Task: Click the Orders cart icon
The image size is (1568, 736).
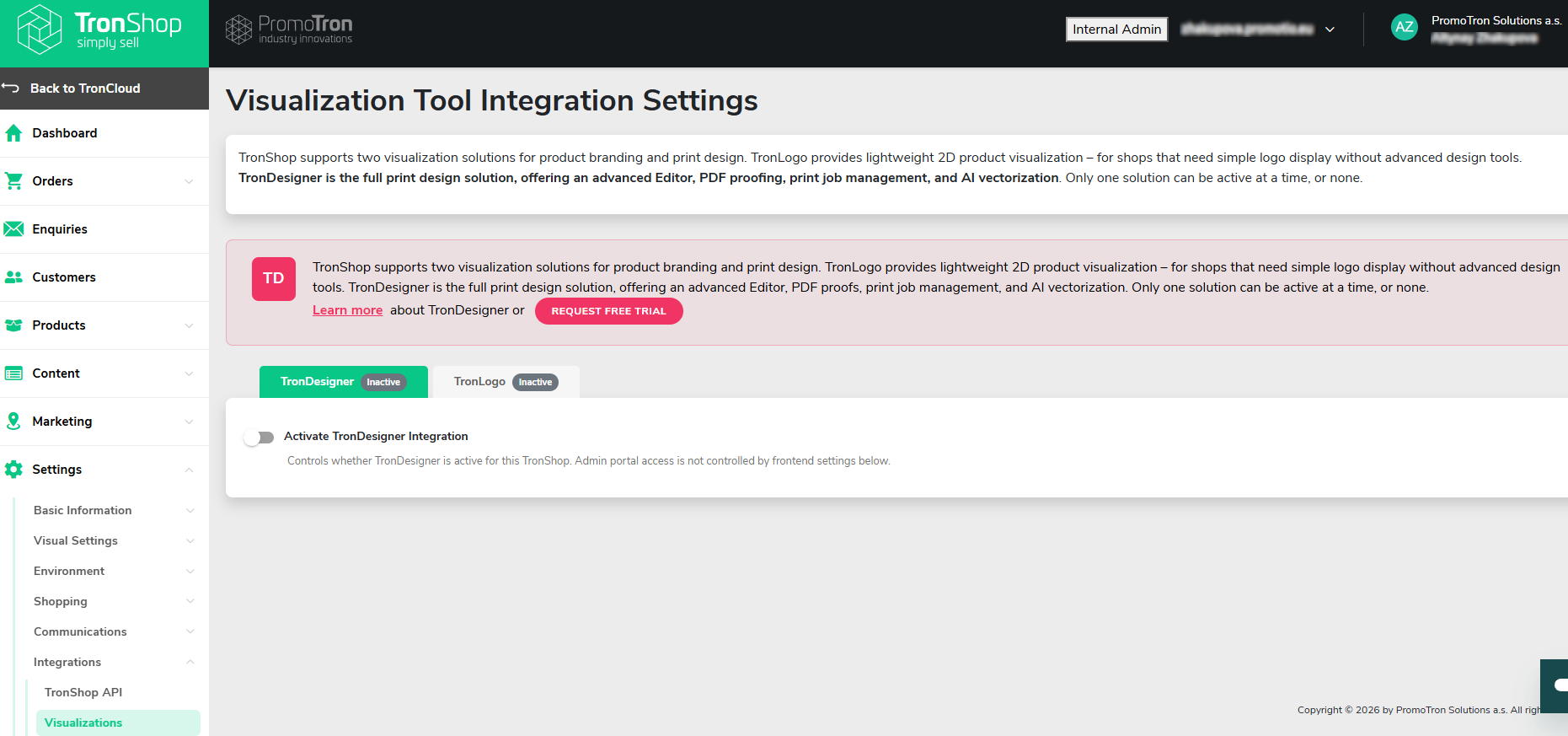Action: click(13, 181)
